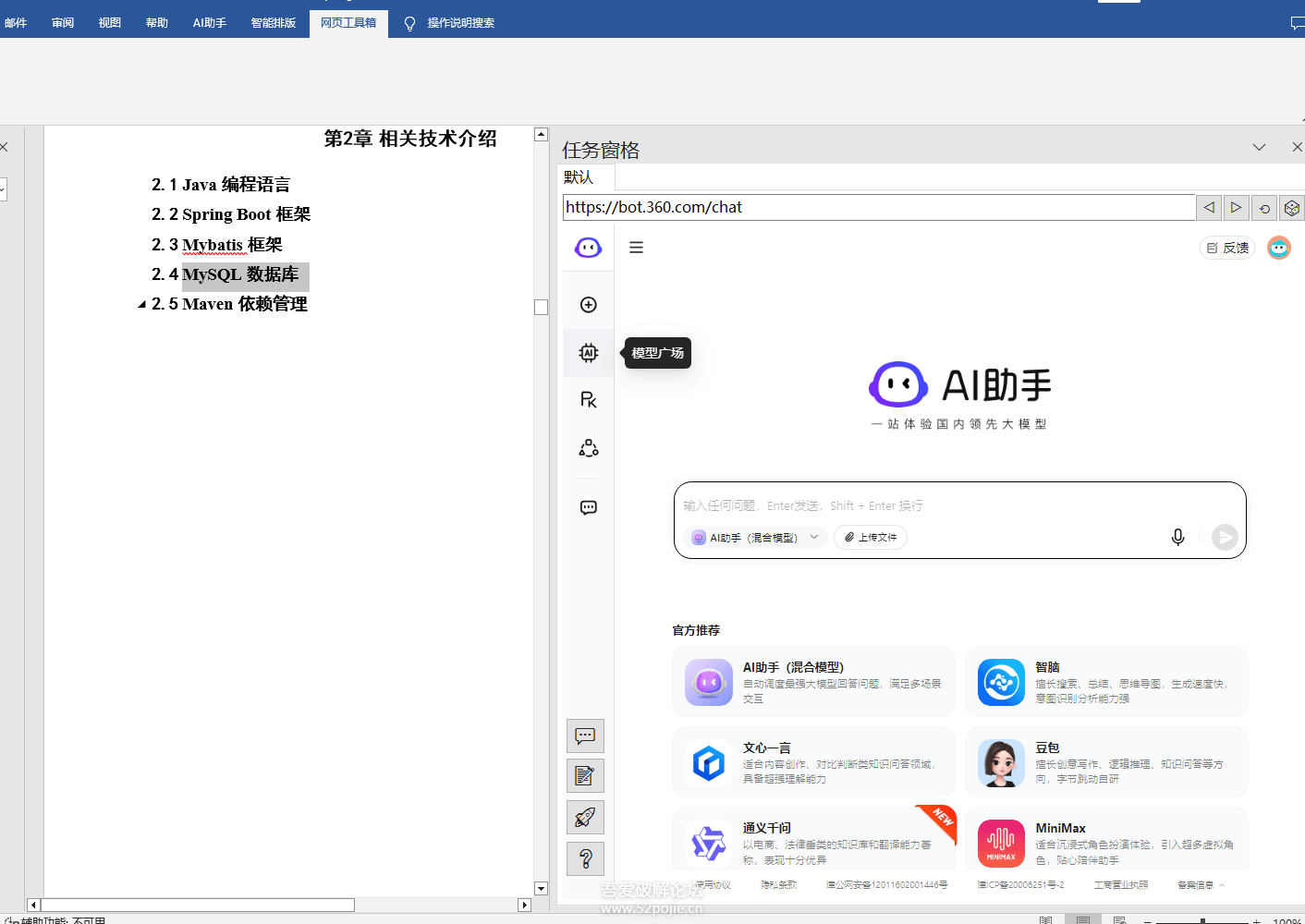
Task: Close the task pane with X
Action: (1297, 148)
